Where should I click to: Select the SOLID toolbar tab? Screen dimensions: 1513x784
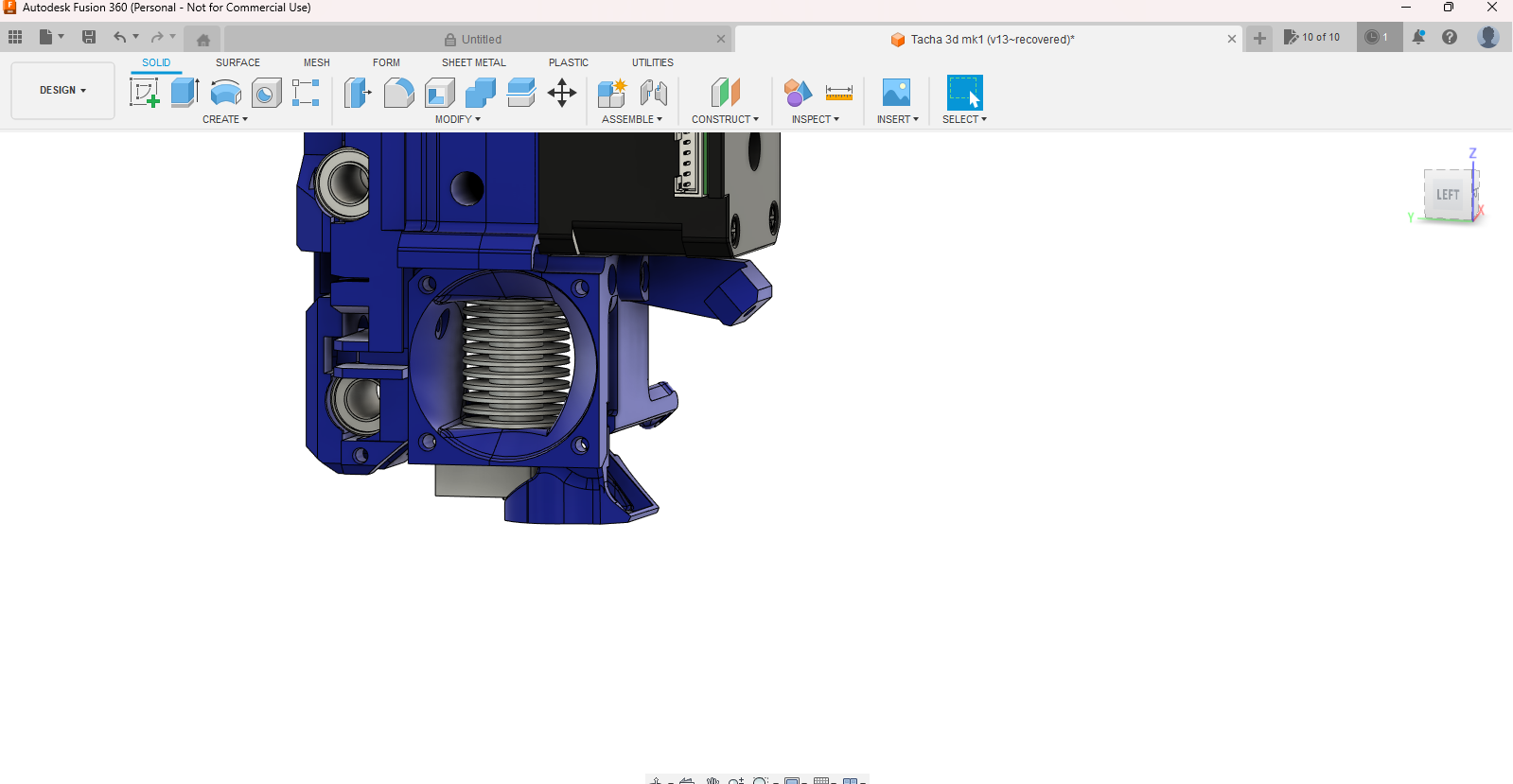pyautogui.click(x=156, y=63)
